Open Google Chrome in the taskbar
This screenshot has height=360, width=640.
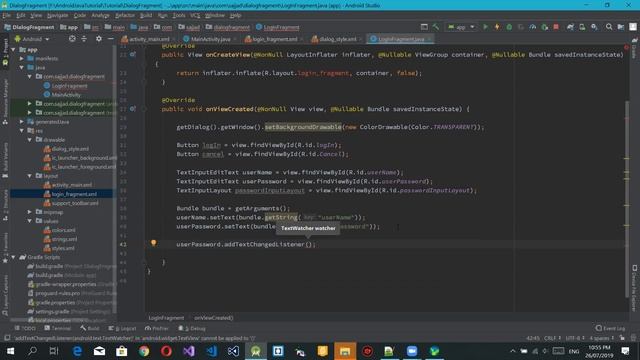click(144, 351)
